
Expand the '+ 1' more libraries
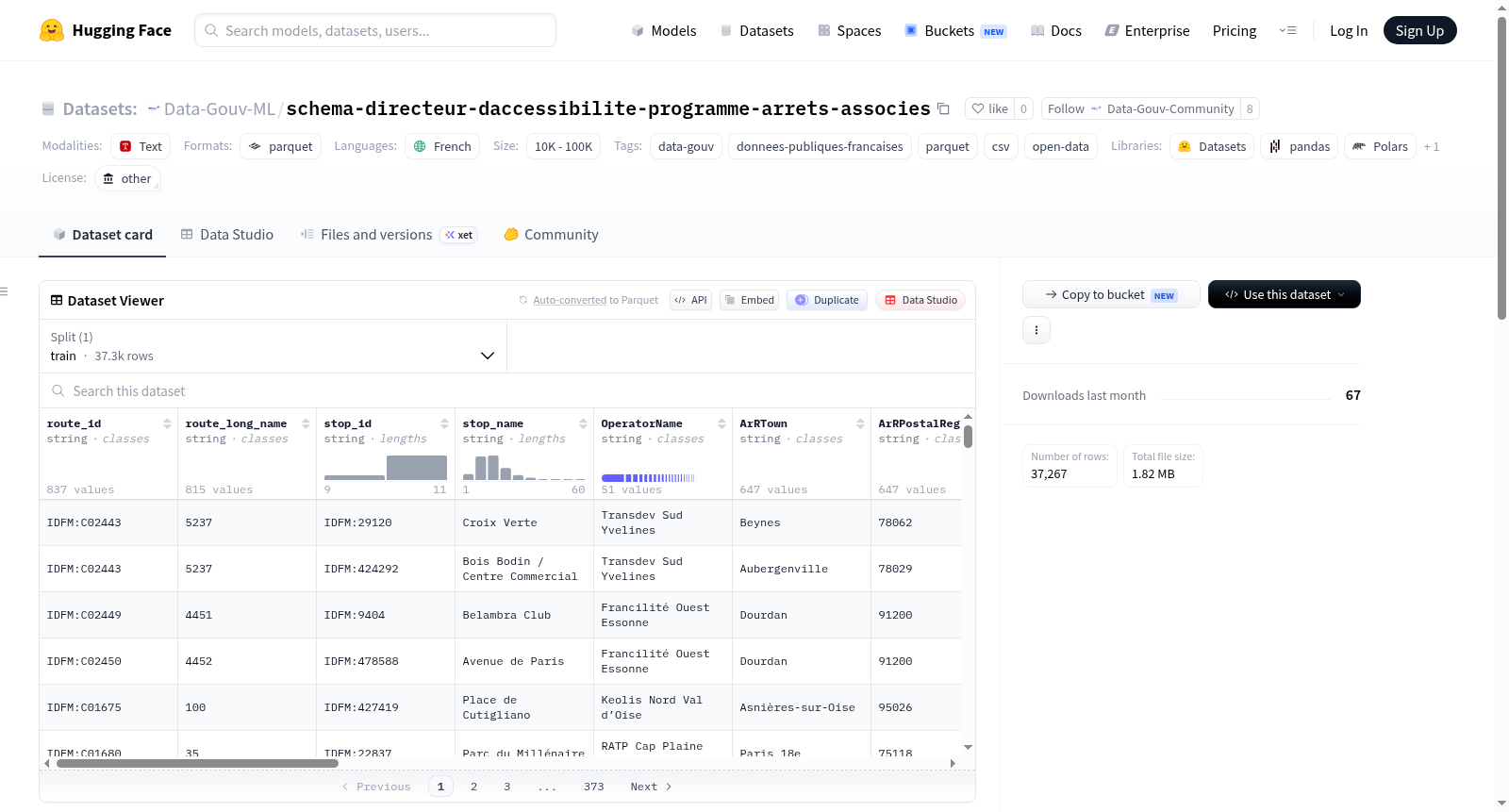tap(1431, 146)
